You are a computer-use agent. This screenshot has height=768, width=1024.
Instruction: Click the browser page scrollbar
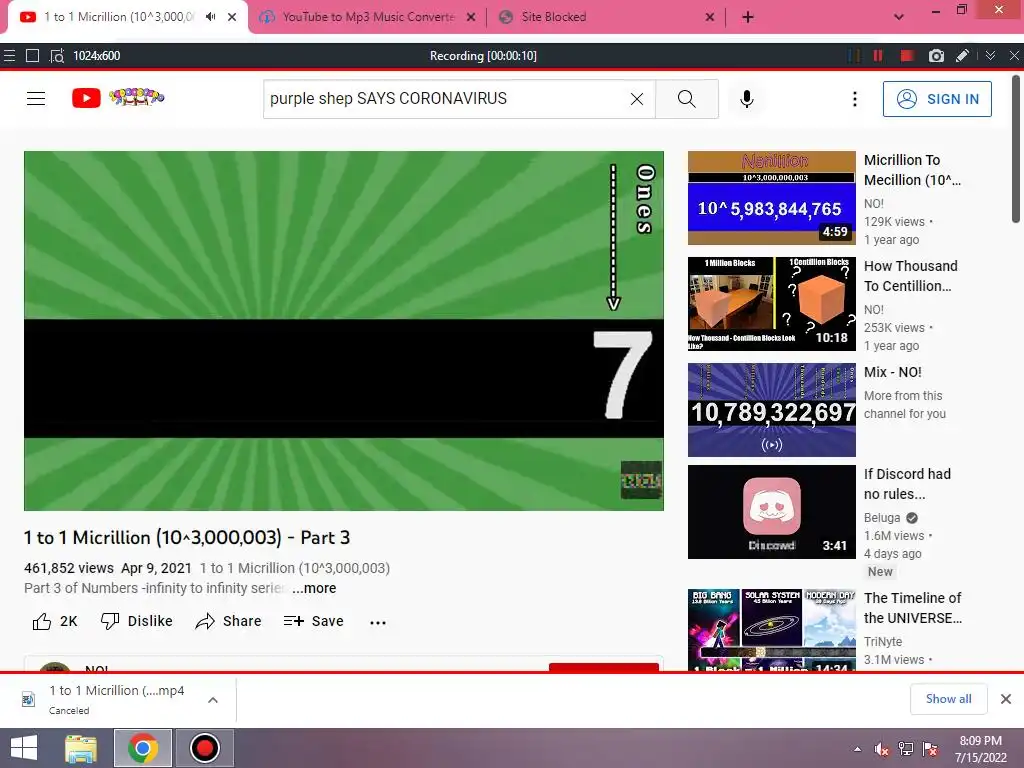[x=1016, y=150]
